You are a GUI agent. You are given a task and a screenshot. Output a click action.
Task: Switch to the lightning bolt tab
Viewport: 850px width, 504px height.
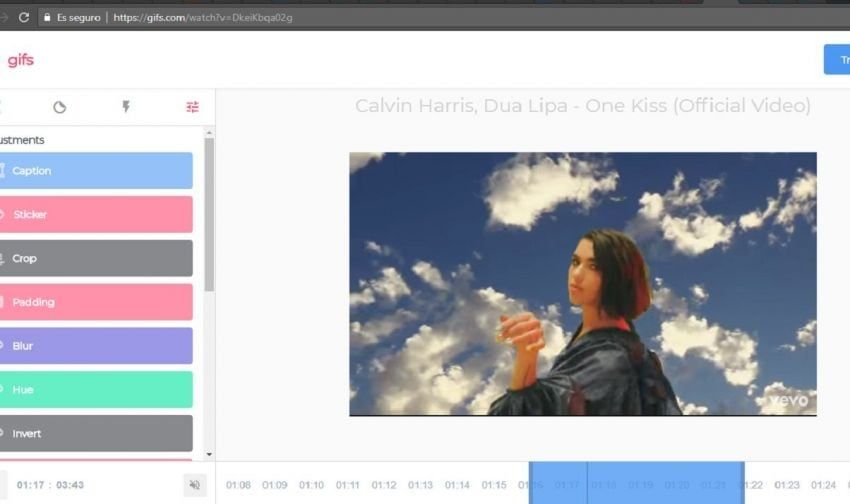click(x=126, y=107)
